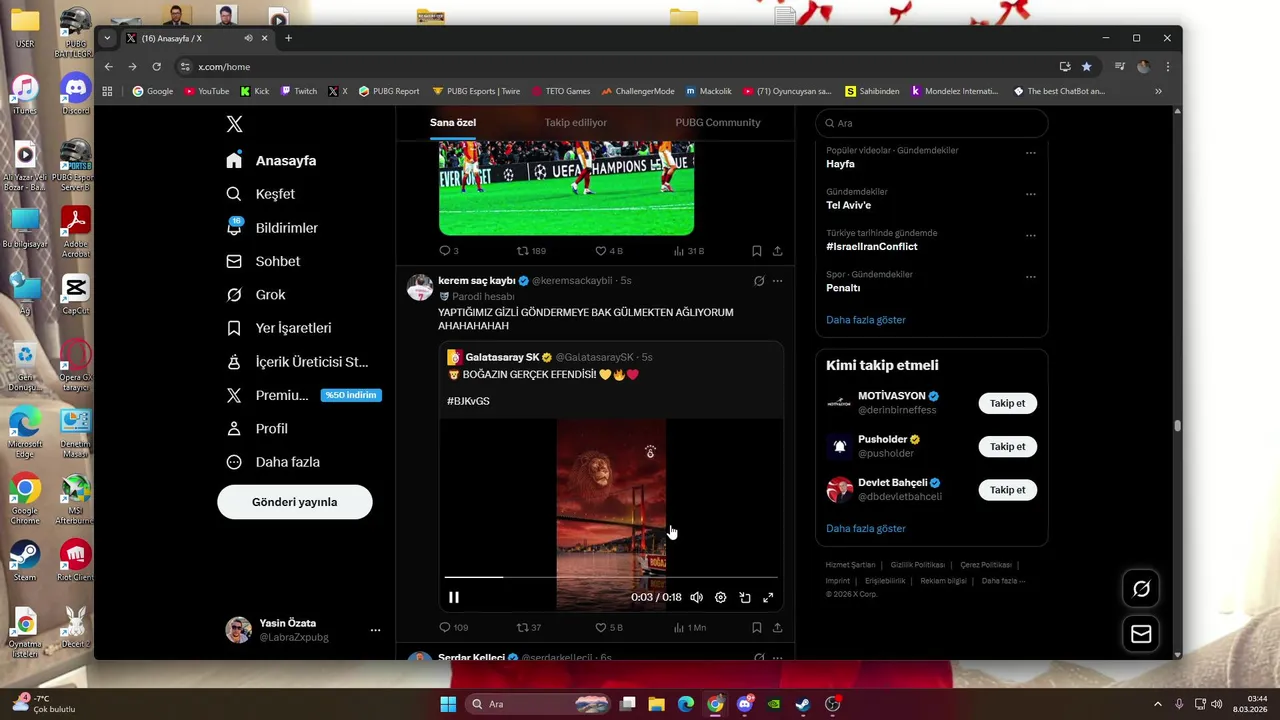Open #IsraelIranConflict trending topic
This screenshot has width=1280, height=720.
pos(871,246)
